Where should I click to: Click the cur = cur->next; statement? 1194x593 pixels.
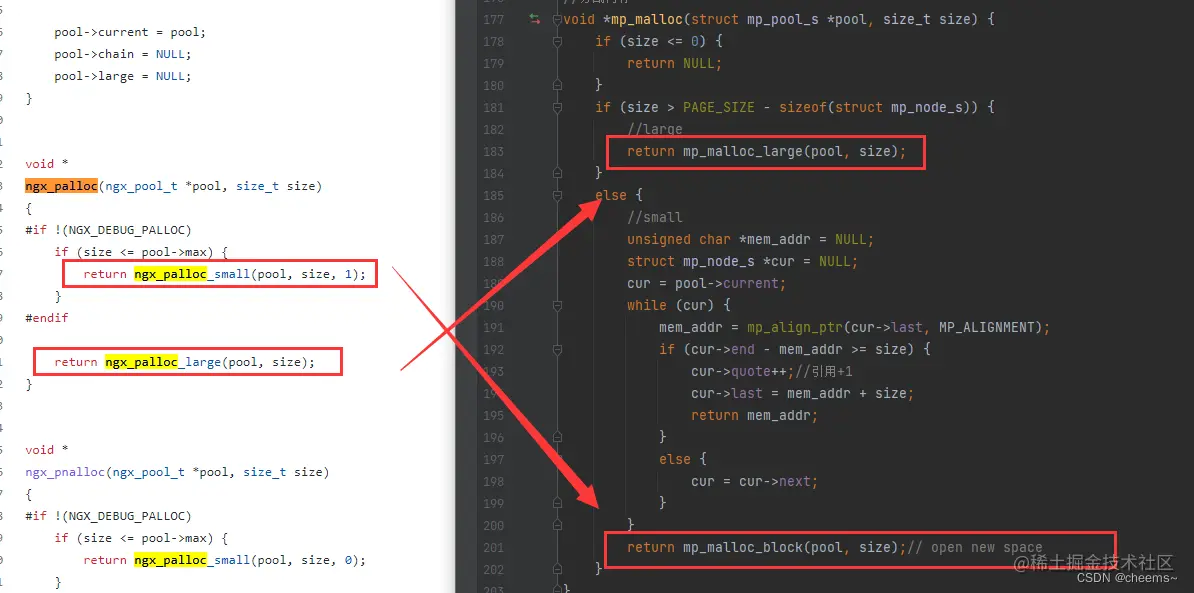[755, 482]
